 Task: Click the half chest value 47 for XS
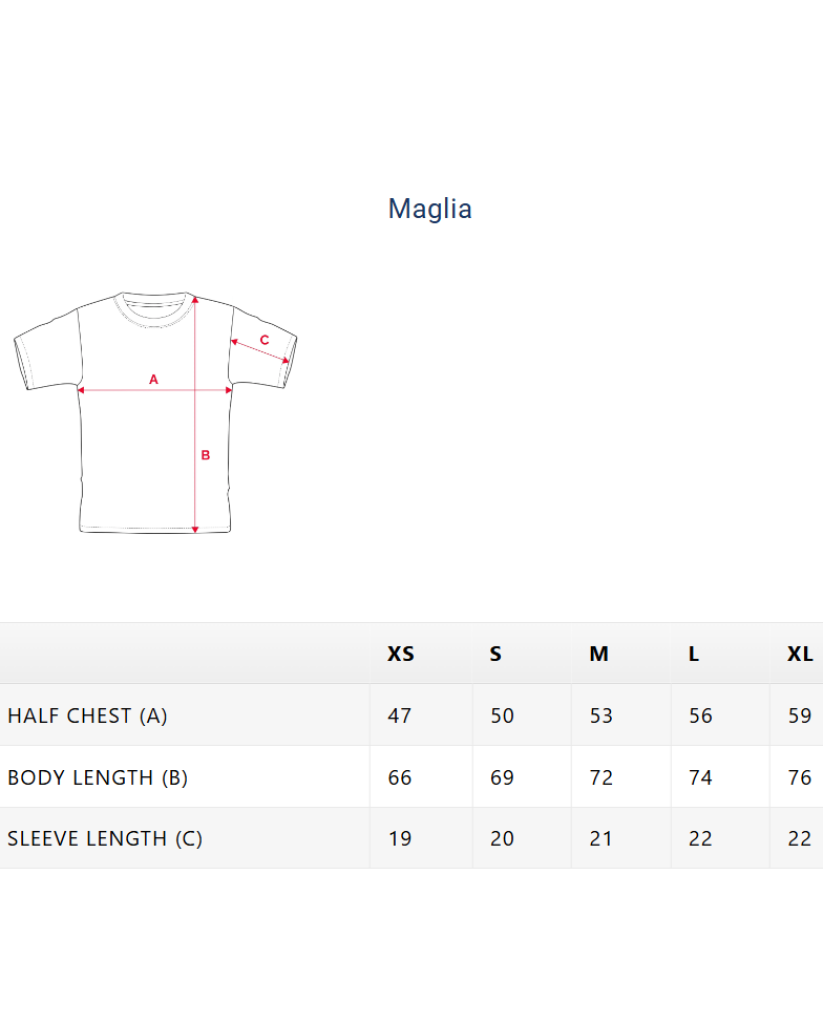coord(399,716)
